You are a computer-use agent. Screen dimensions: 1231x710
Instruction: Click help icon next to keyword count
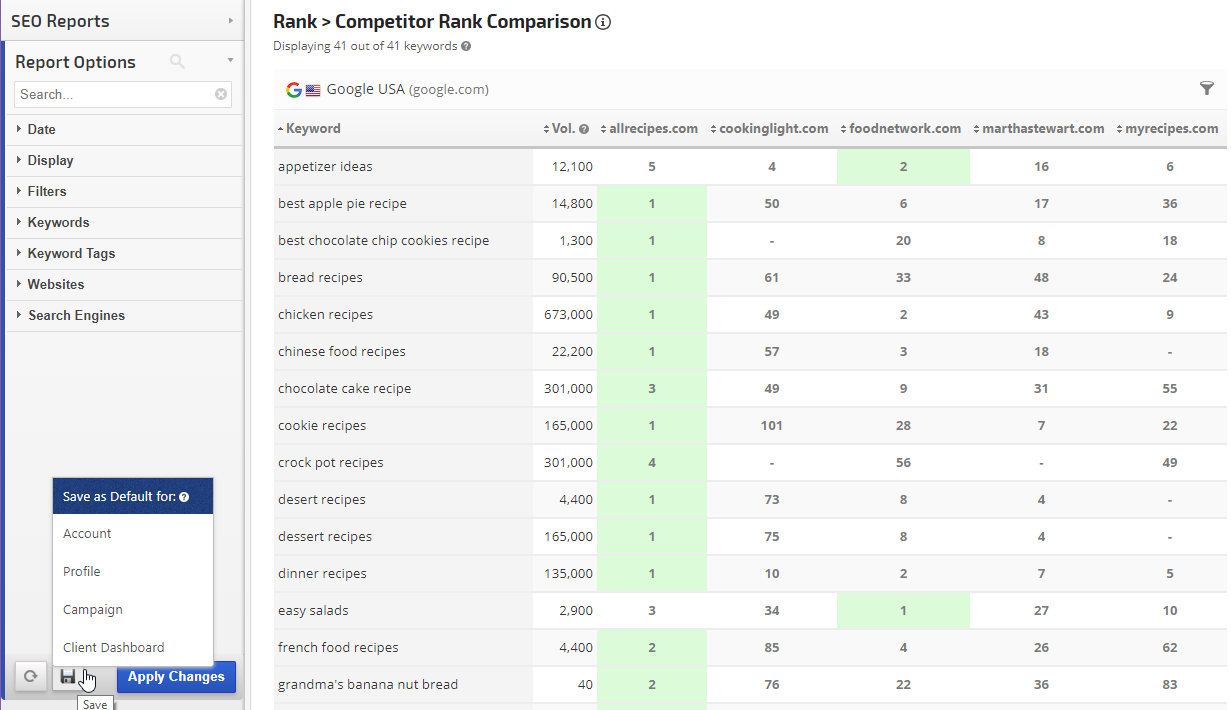466,46
